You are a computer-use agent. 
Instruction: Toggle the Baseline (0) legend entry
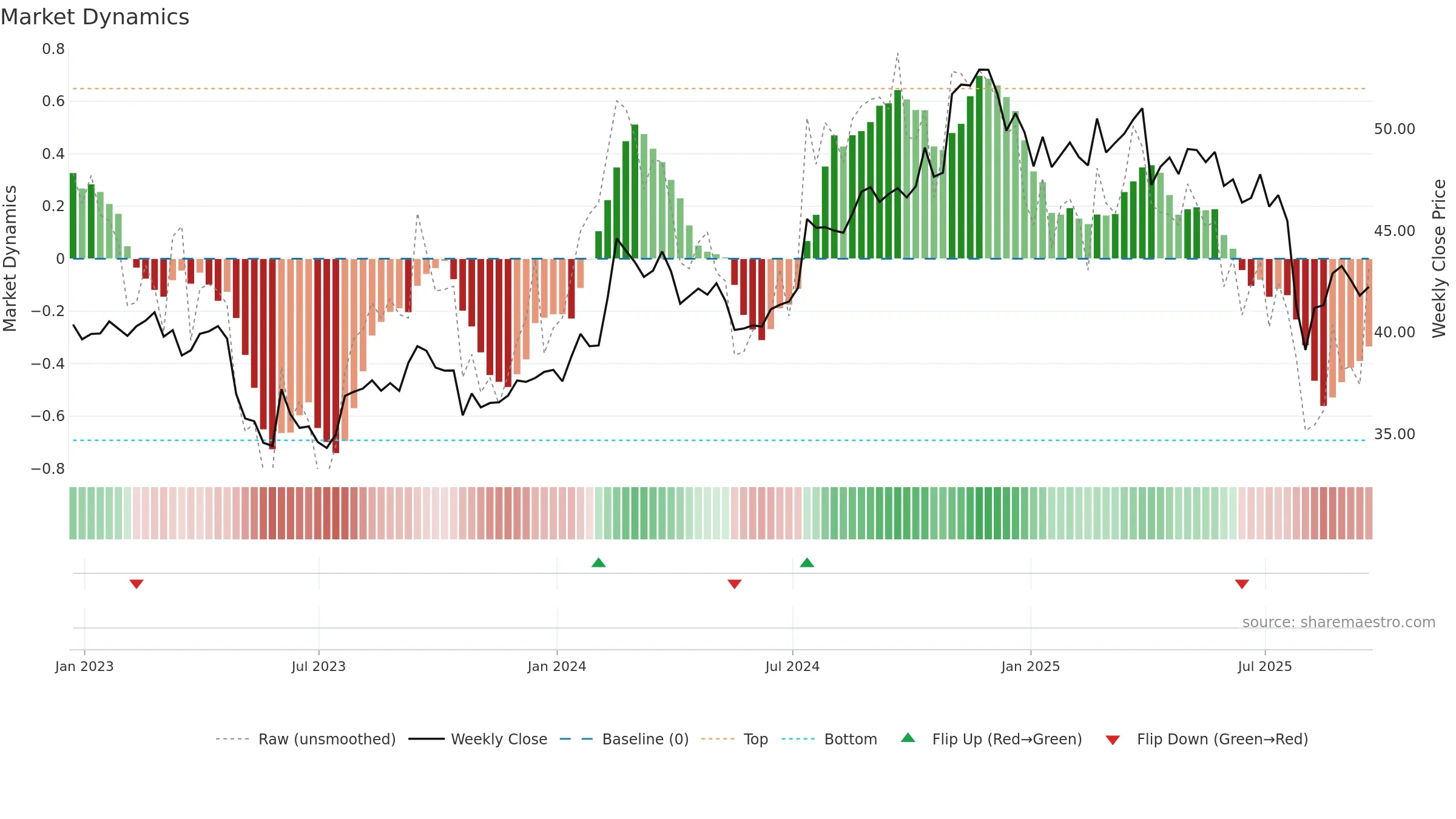pyautogui.click(x=624, y=739)
